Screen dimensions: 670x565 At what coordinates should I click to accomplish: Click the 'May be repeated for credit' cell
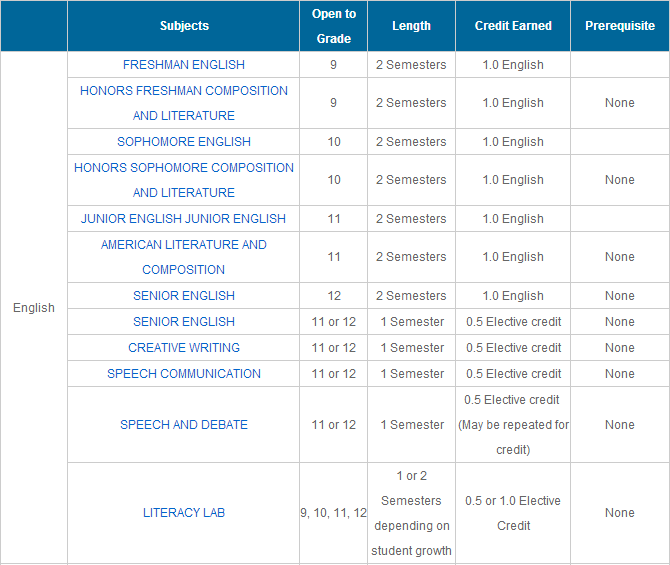pos(513,425)
